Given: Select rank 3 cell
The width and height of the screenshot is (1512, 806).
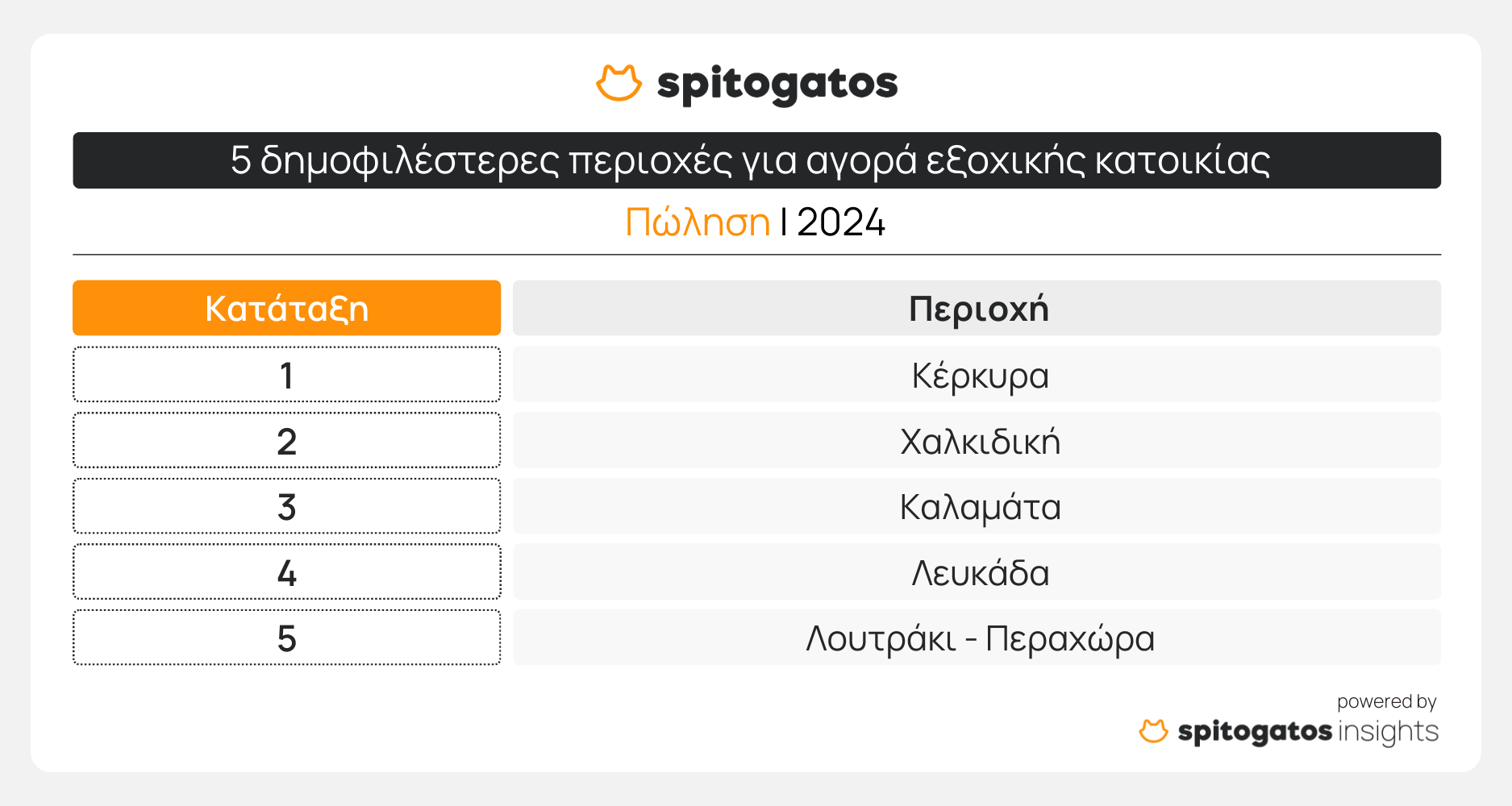Looking at the screenshot, I should [286, 506].
